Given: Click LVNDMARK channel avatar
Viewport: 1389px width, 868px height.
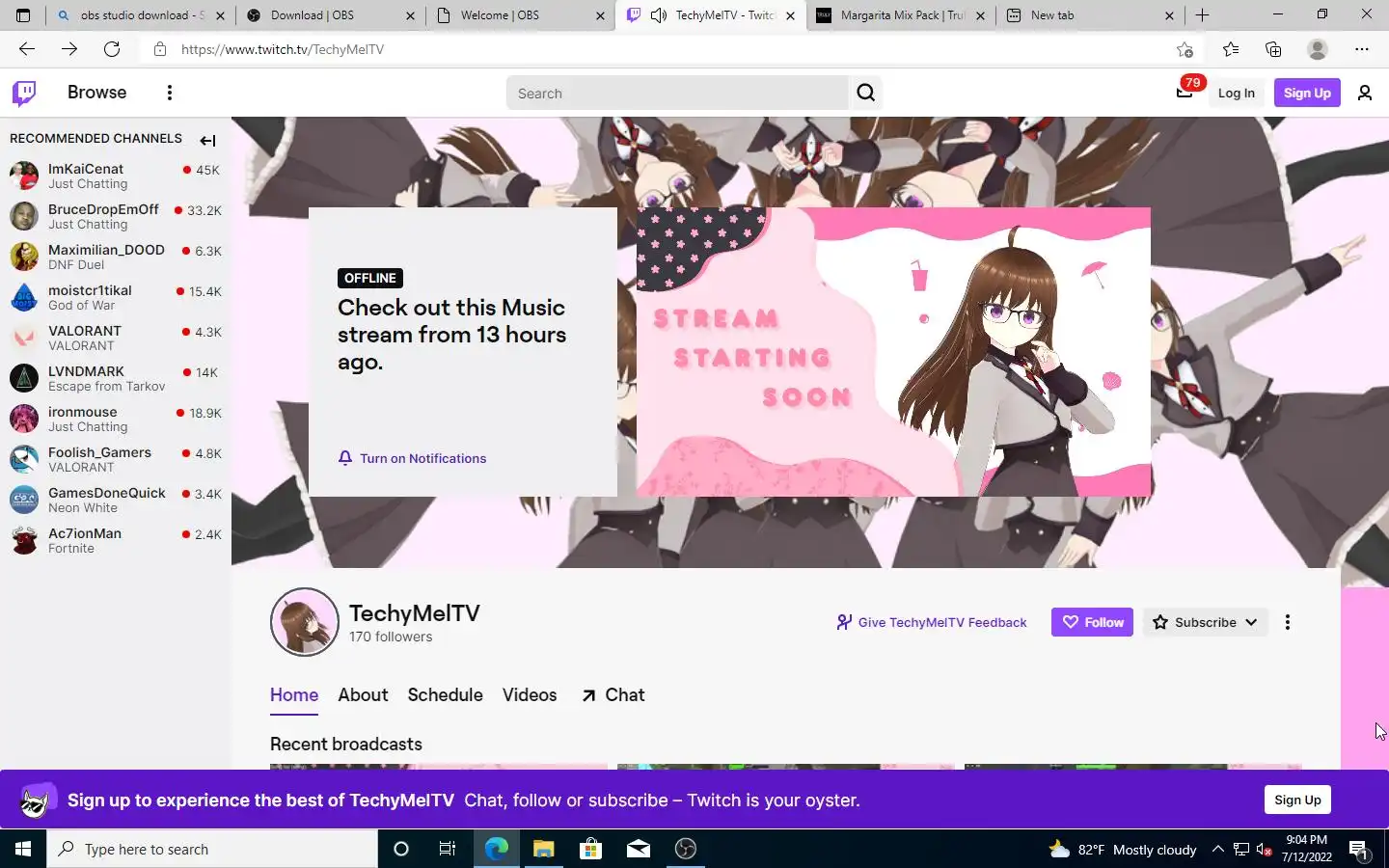Looking at the screenshot, I should [24, 378].
